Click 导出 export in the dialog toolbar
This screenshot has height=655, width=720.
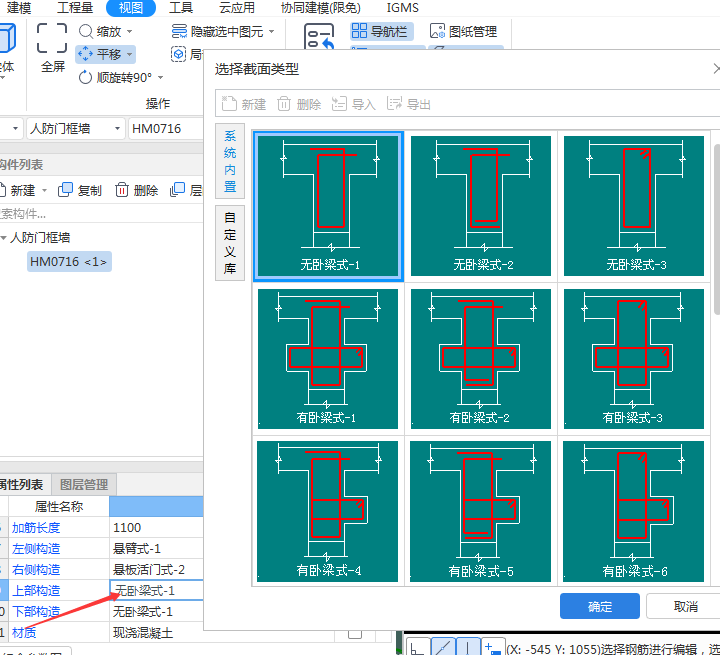pyautogui.click(x=409, y=104)
